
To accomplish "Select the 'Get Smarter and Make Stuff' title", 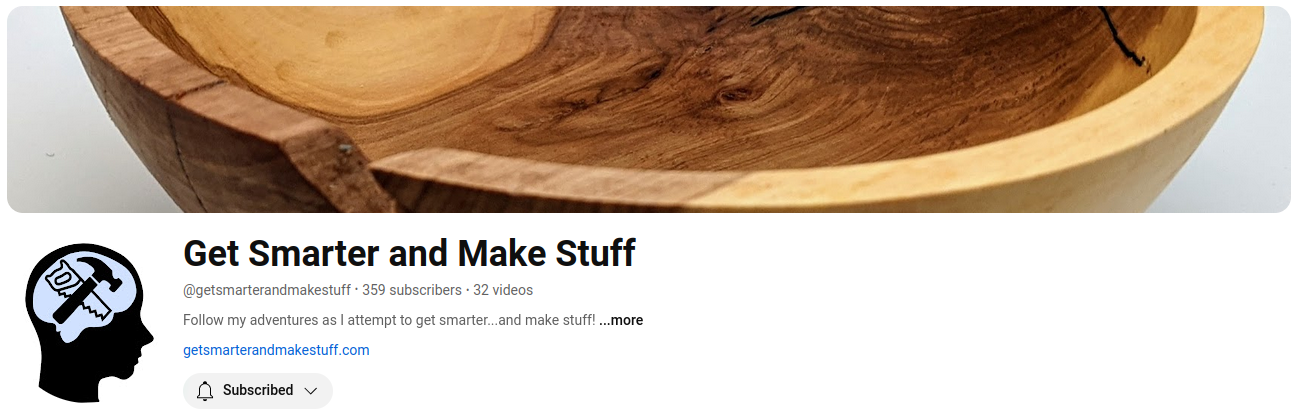I will (x=409, y=254).
